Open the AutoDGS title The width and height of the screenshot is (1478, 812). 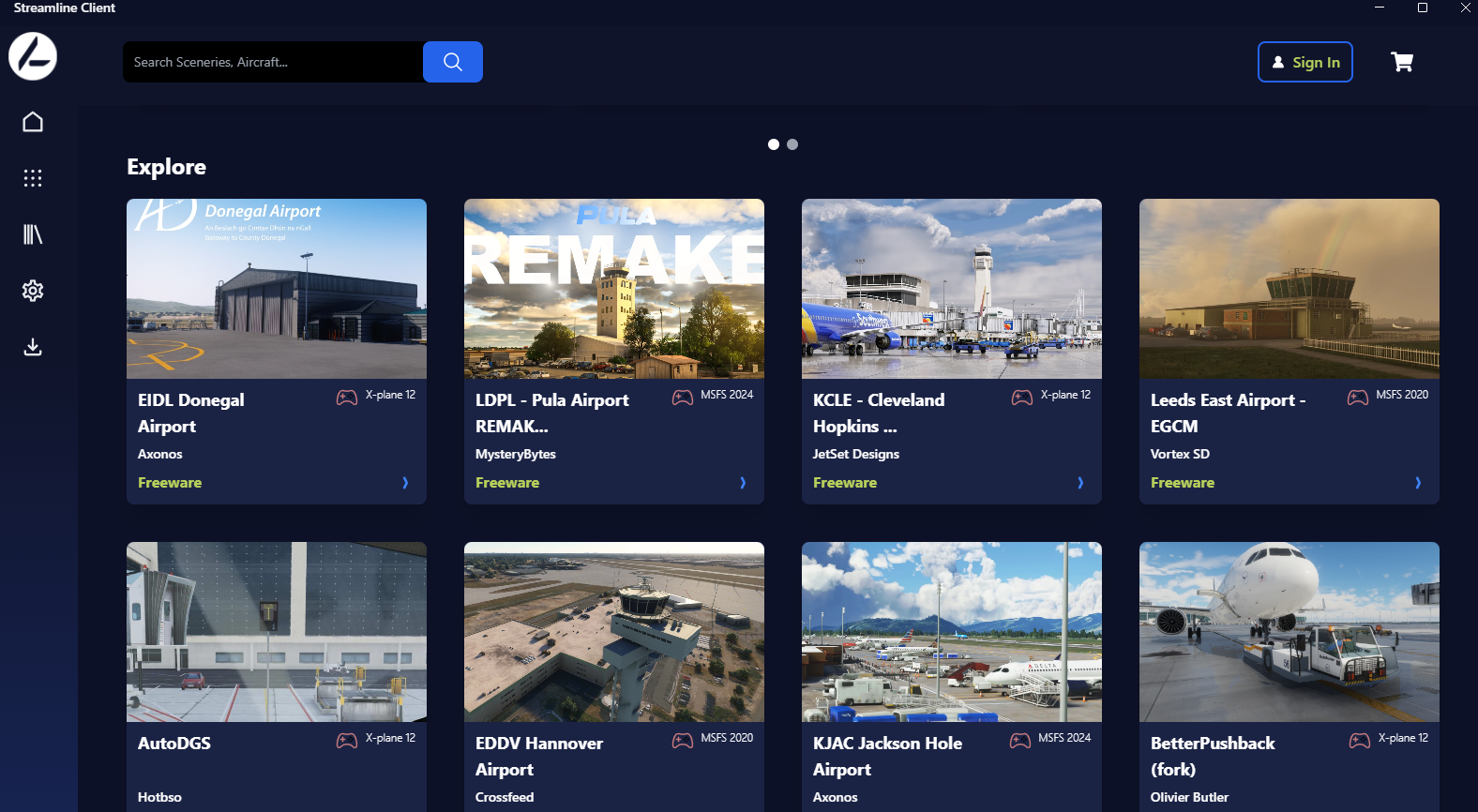coord(174,744)
